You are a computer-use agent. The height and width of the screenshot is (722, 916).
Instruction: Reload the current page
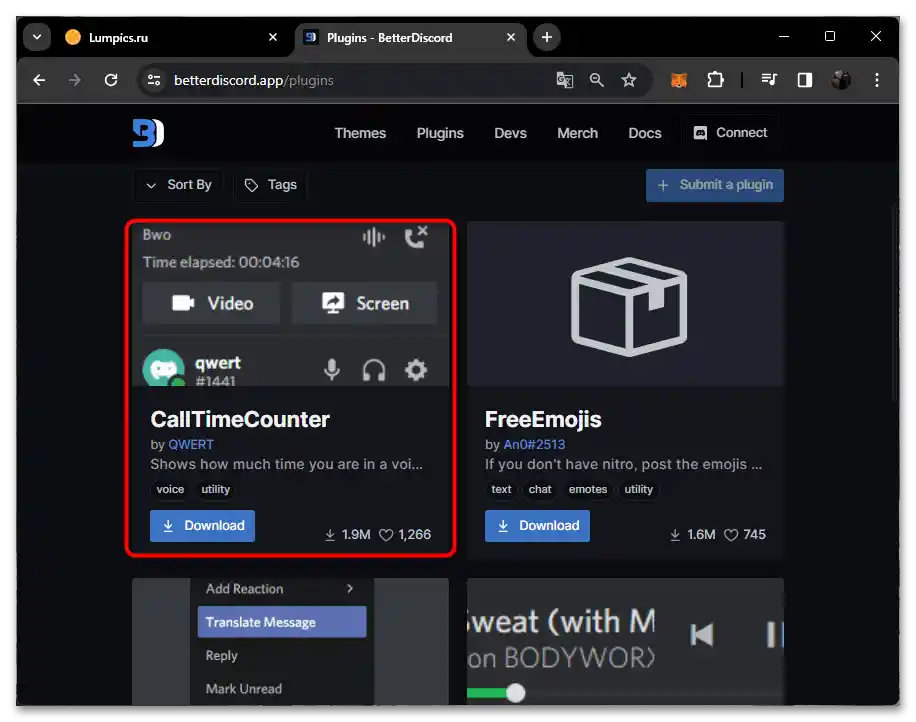point(111,80)
